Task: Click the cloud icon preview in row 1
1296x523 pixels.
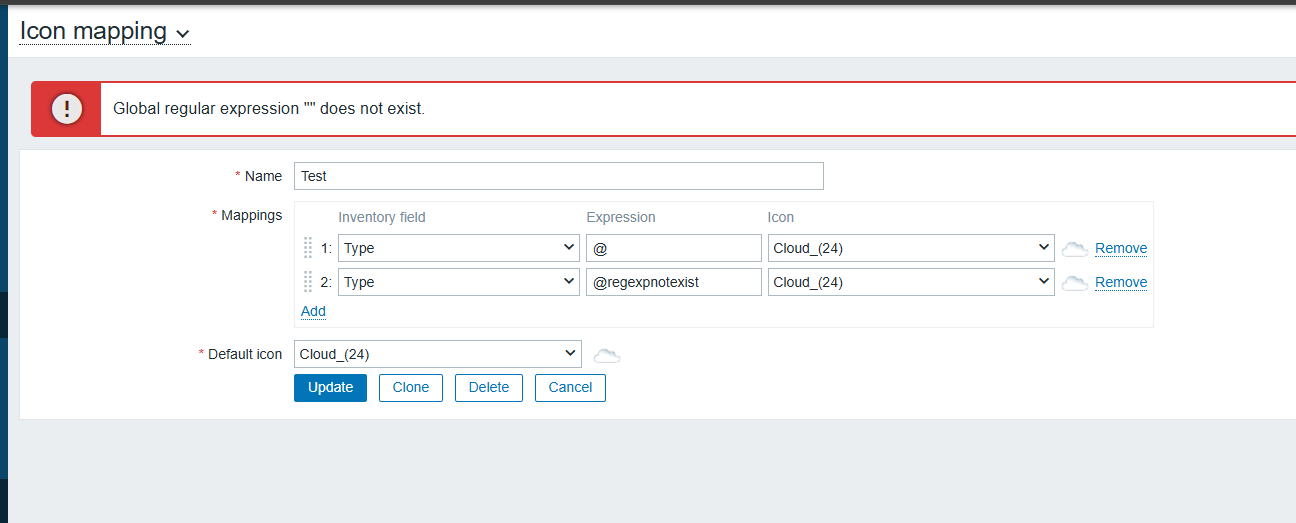Action: pyautogui.click(x=1074, y=249)
